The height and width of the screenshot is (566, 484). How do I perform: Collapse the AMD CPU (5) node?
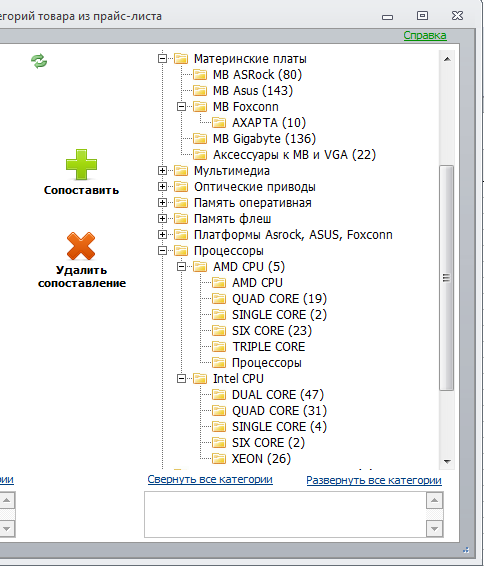[182, 267]
